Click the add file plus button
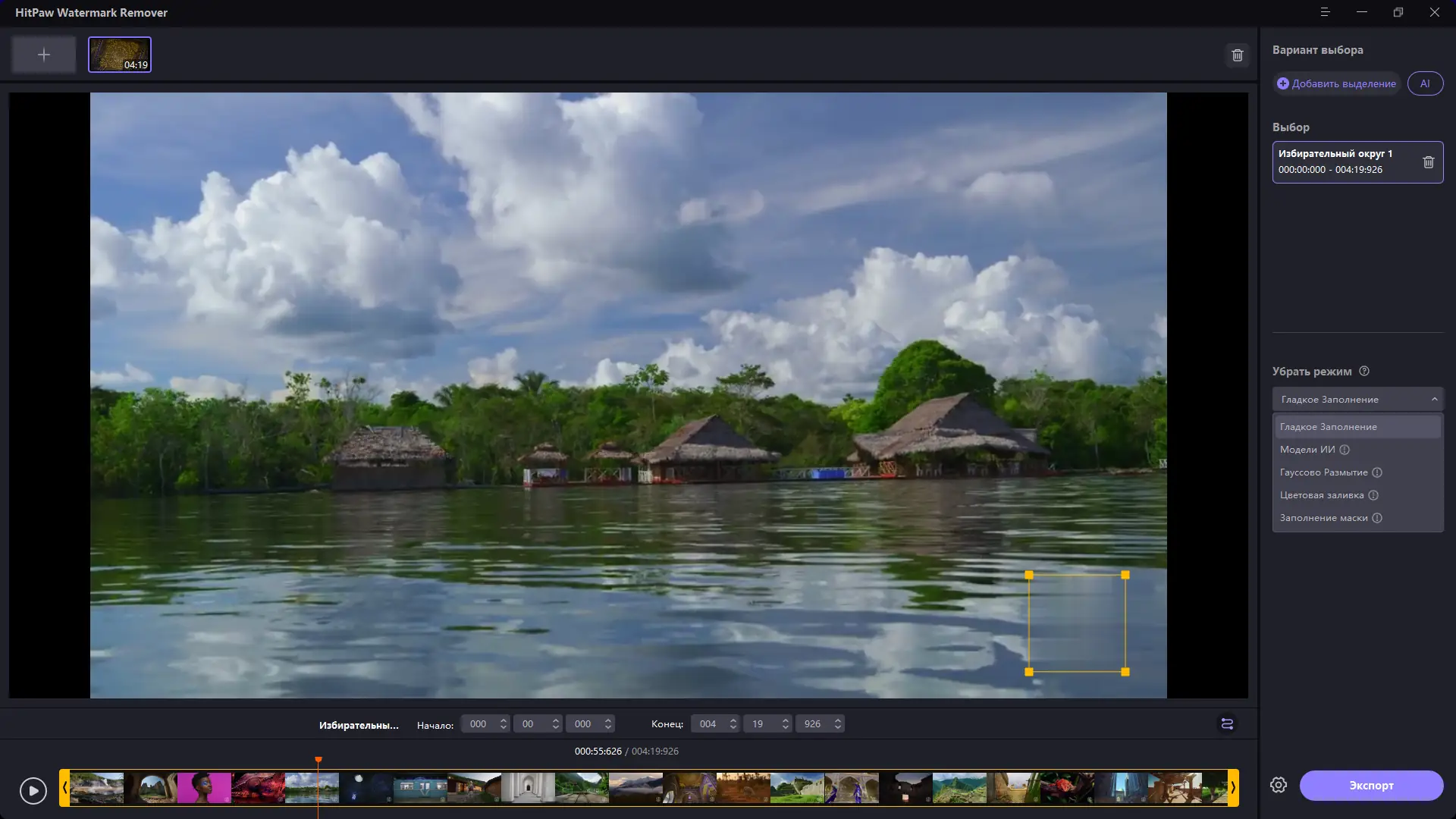Screen dimensions: 1456x819 44,55
